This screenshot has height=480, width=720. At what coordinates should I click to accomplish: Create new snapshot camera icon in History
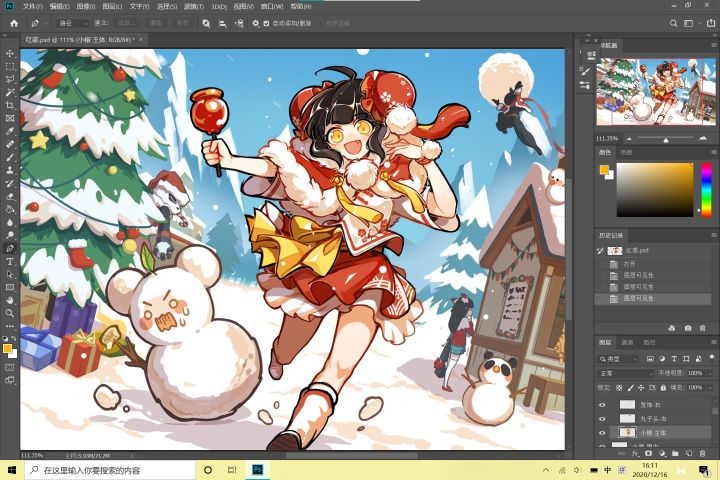(x=687, y=328)
